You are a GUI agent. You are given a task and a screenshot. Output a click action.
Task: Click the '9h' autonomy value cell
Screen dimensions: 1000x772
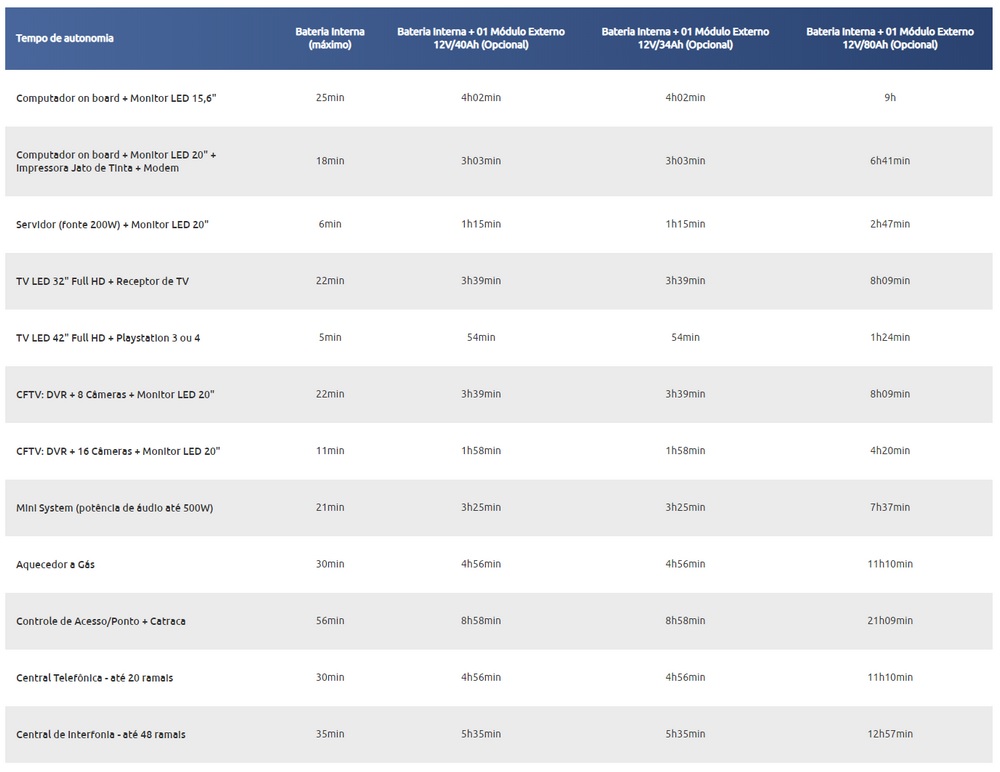point(890,98)
